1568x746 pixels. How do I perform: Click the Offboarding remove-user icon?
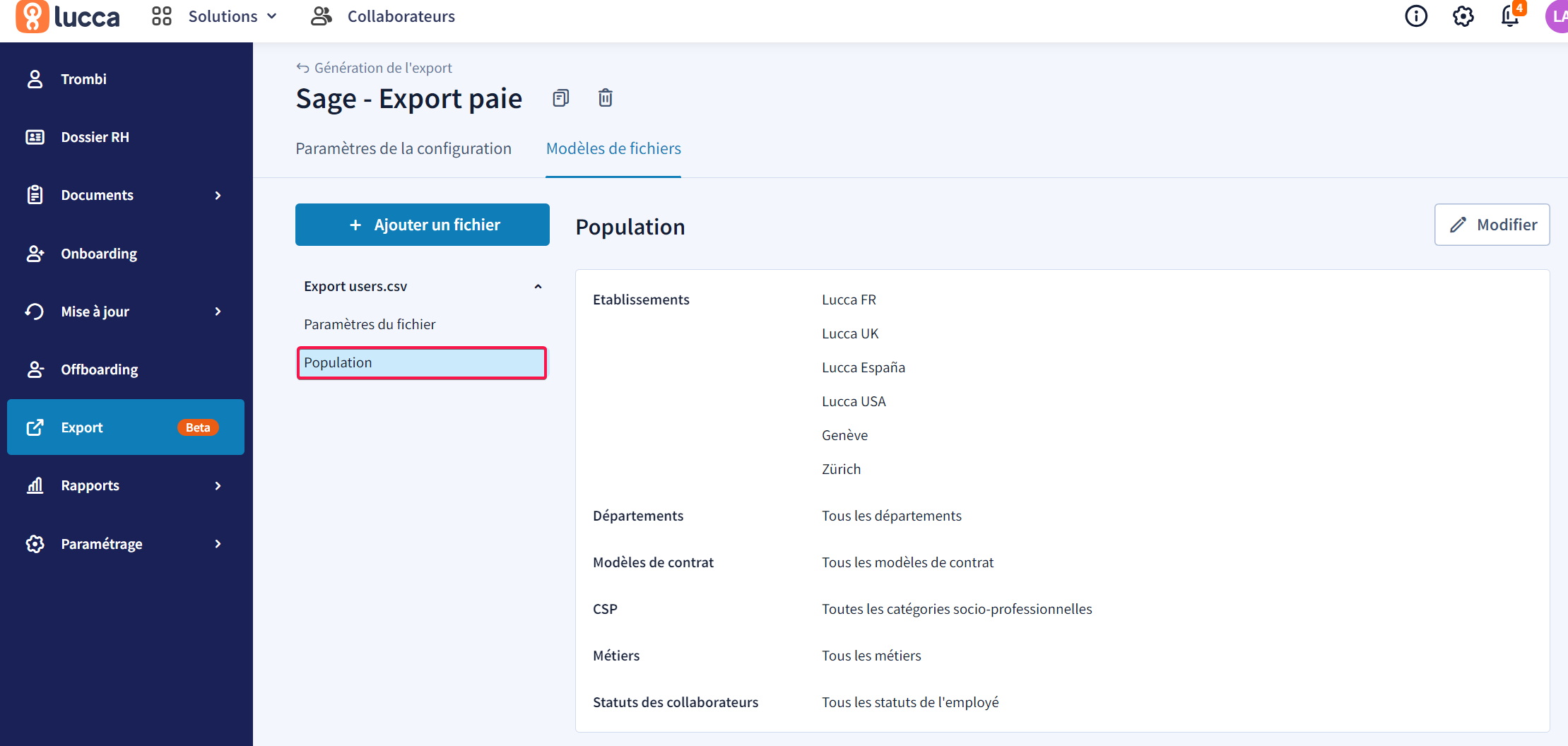pyautogui.click(x=35, y=369)
